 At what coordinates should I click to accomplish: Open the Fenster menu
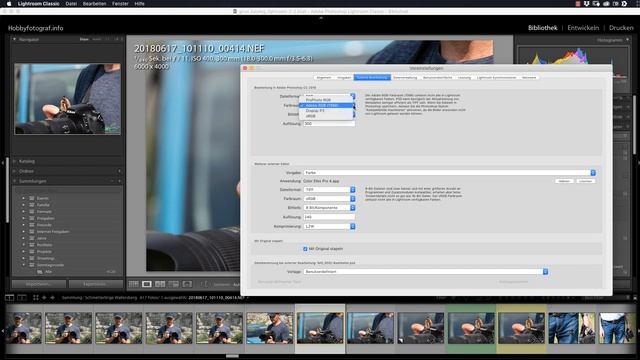(120, 4)
